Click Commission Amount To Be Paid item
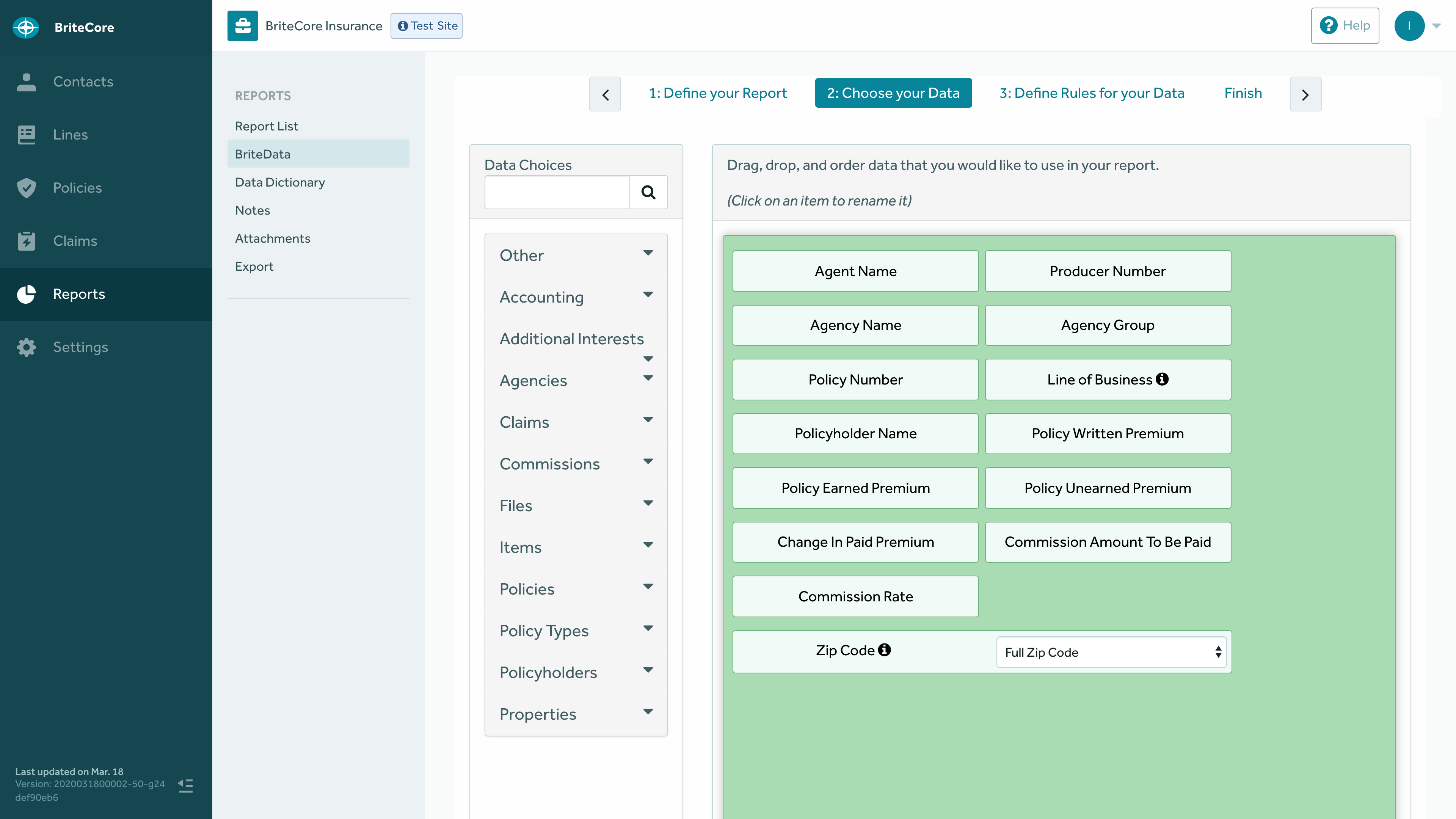This screenshot has height=819, width=1456. click(x=1108, y=542)
